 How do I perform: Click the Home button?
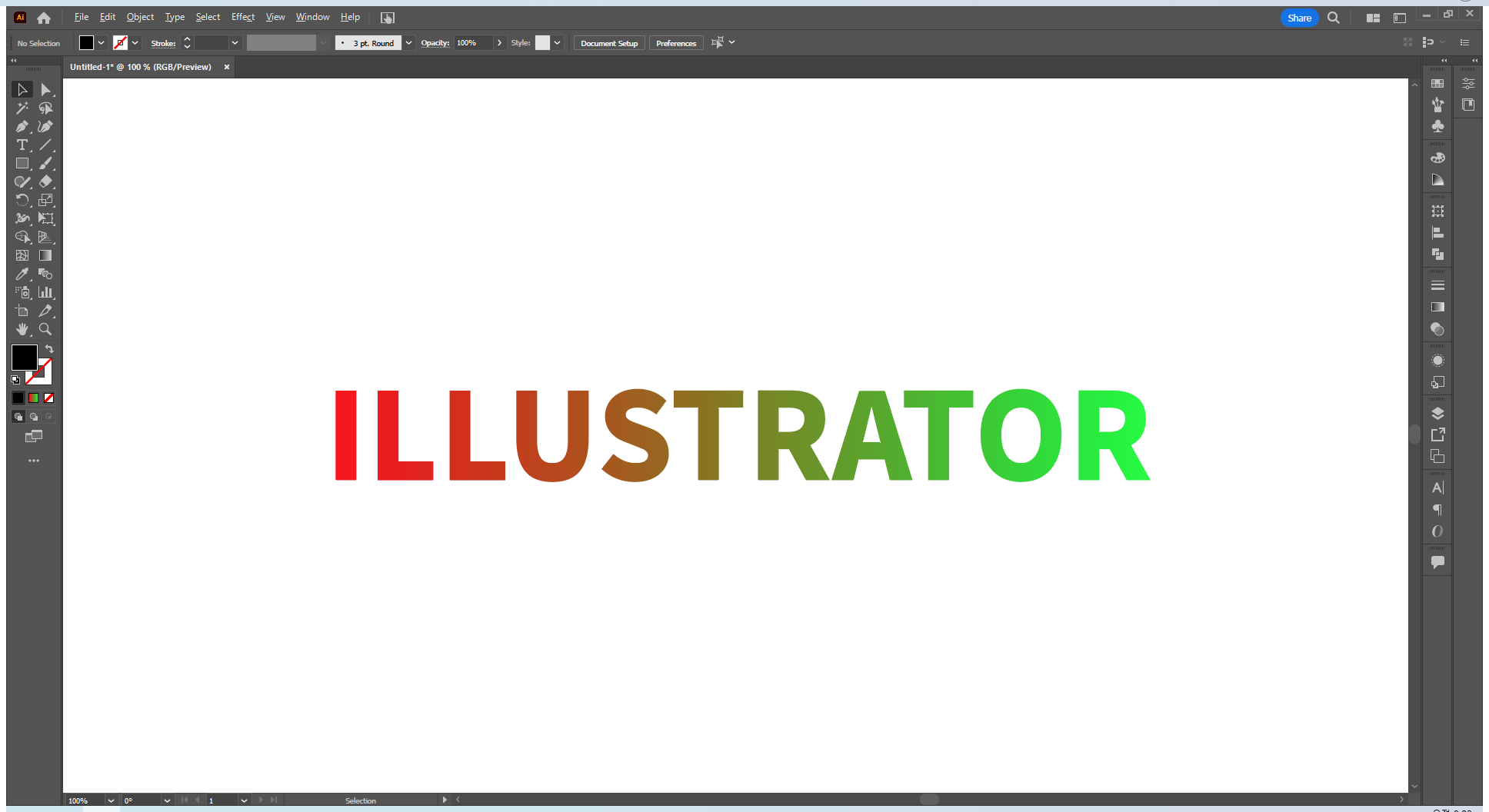pos(44,18)
